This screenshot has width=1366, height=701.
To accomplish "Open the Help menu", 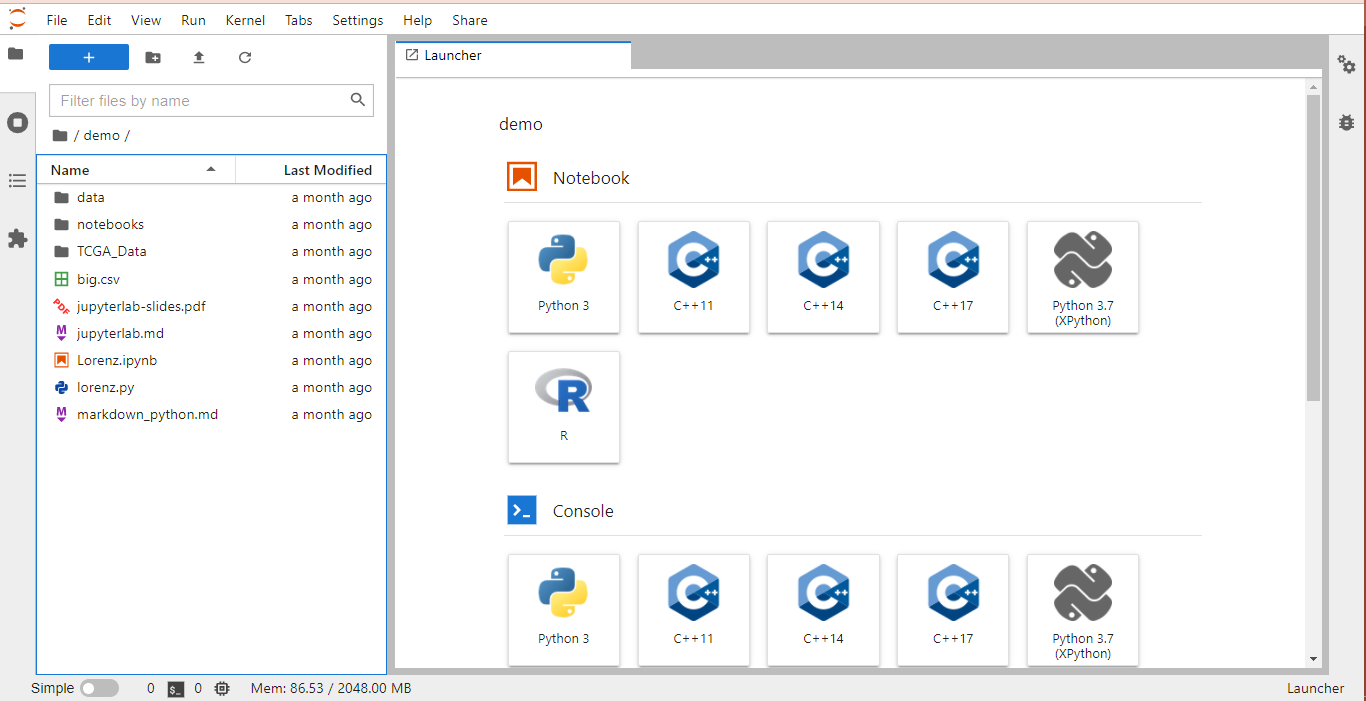I will (x=418, y=20).
